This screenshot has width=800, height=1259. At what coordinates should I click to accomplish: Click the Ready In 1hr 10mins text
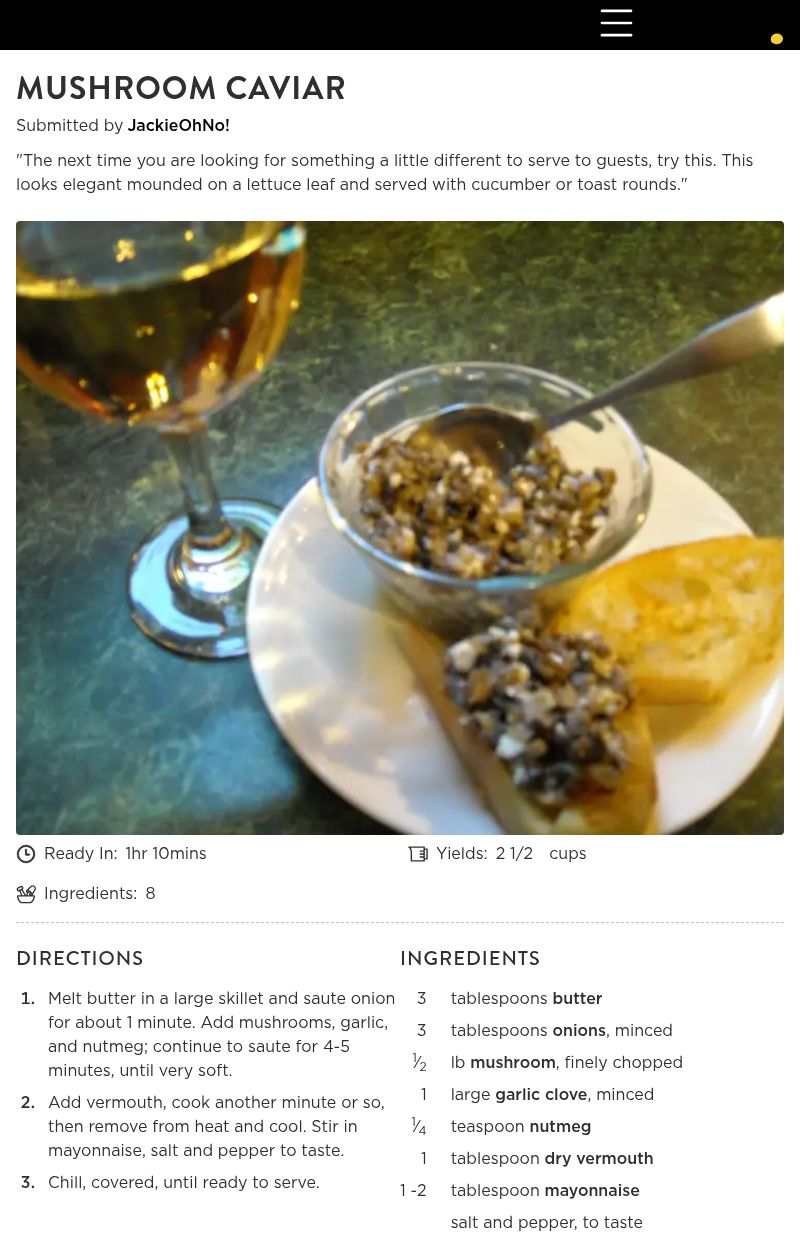point(125,854)
